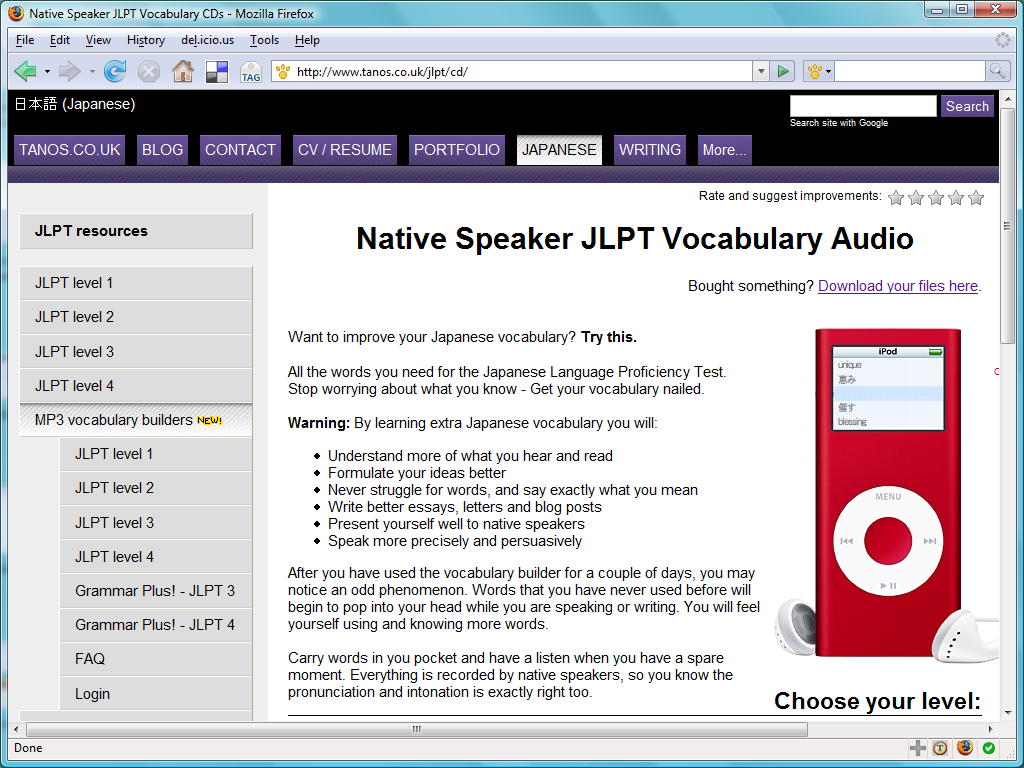The image size is (1024, 768).
Task: Open JLPT level 2 under MP3 vocabulary builders
Action: click(156, 488)
